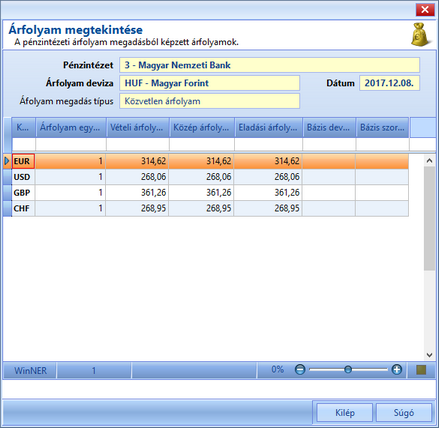Click the money bag icon
Image resolution: width=439 pixels, height=428 pixels.
(421, 34)
